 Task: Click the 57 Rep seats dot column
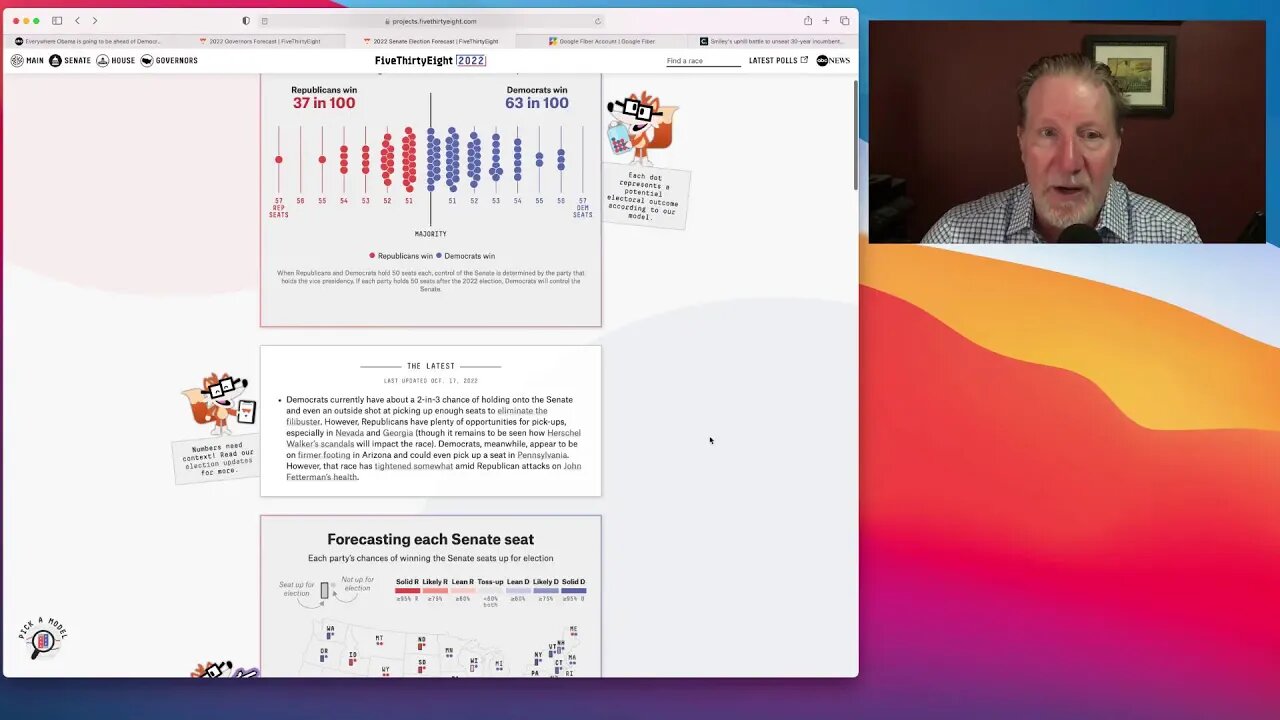click(279, 159)
